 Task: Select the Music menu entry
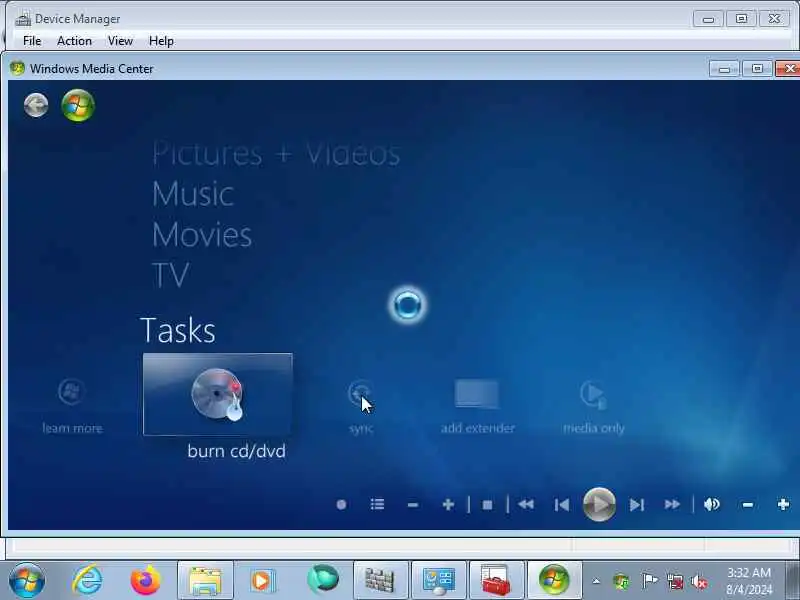pos(193,194)
